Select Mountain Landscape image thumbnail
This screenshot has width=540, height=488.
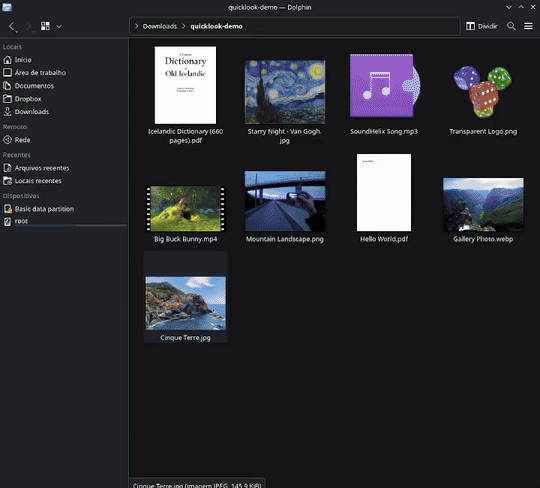pyautogui.click(x=285, y=201)
